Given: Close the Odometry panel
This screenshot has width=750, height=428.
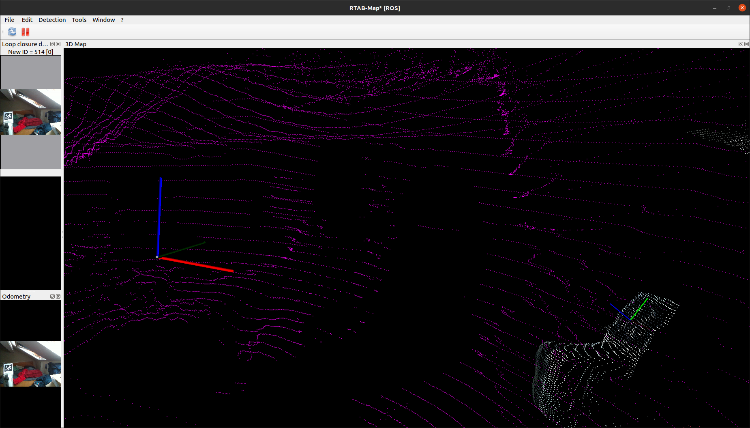Looking at the screenshot, I should [x=58, y=296].
